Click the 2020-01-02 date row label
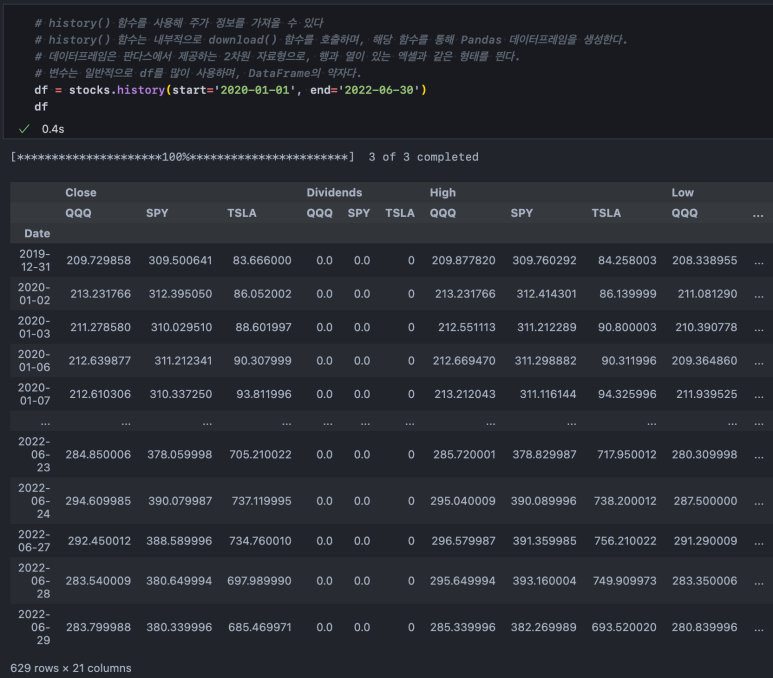The height and width of the screenshot is (678, 773). click(34, 293)
